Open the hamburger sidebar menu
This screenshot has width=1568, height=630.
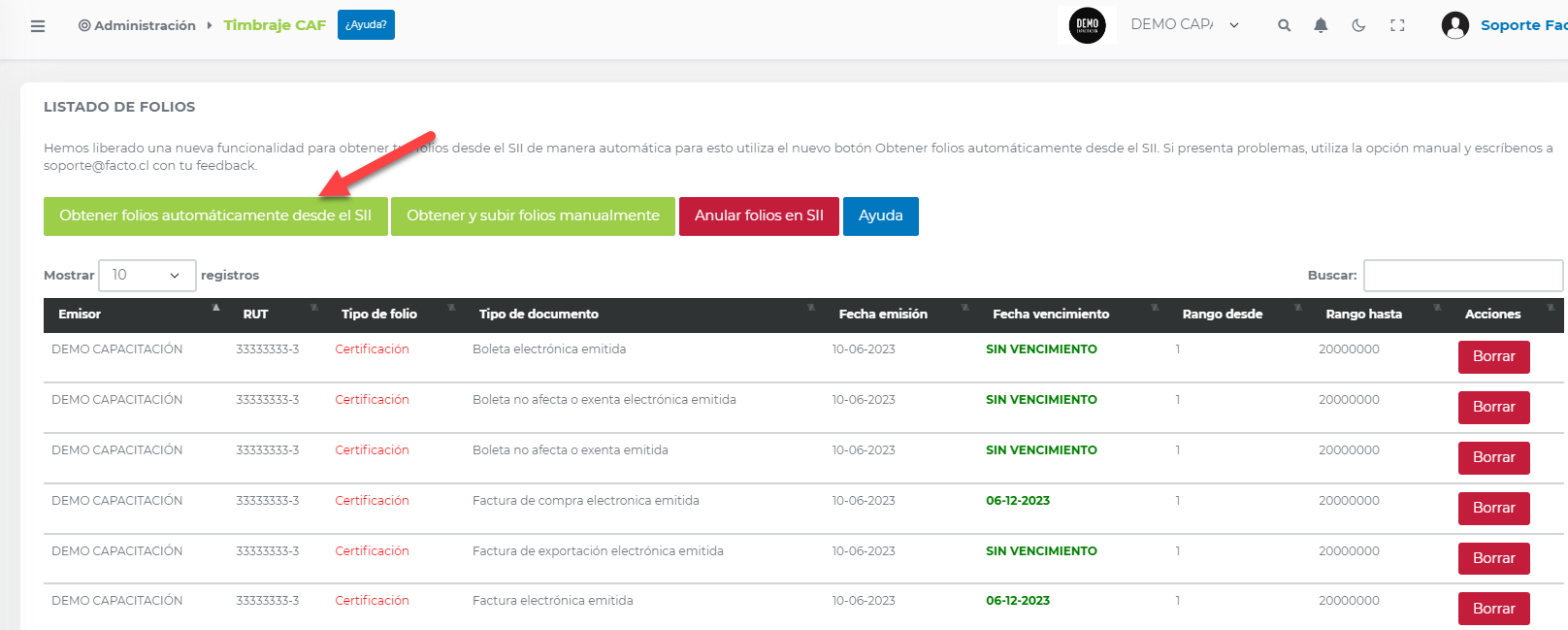click(x=38, y=26)
